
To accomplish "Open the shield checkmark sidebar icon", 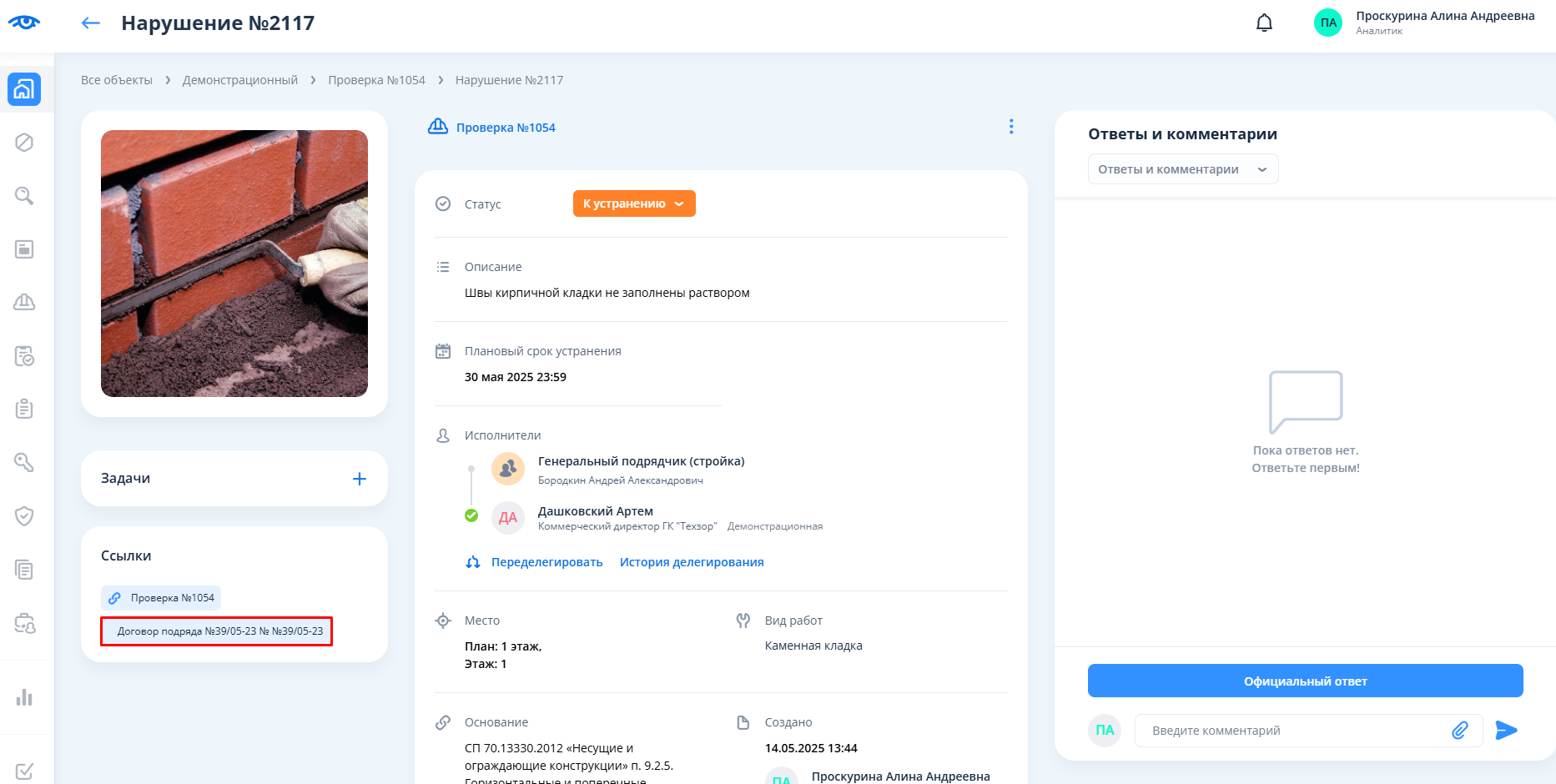I will pos(24,516).
